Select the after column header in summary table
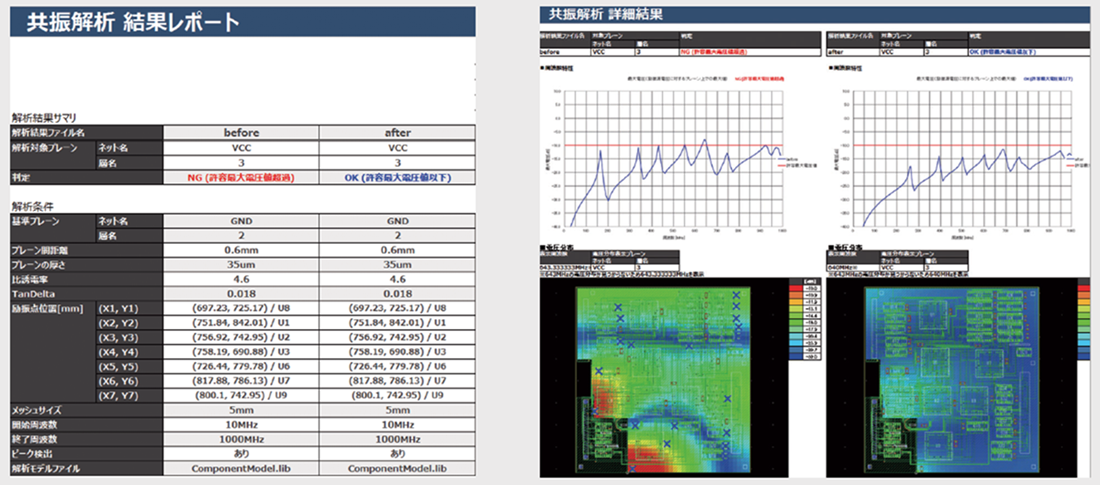This screenshot has height=485, width=1100. [397, 131]
